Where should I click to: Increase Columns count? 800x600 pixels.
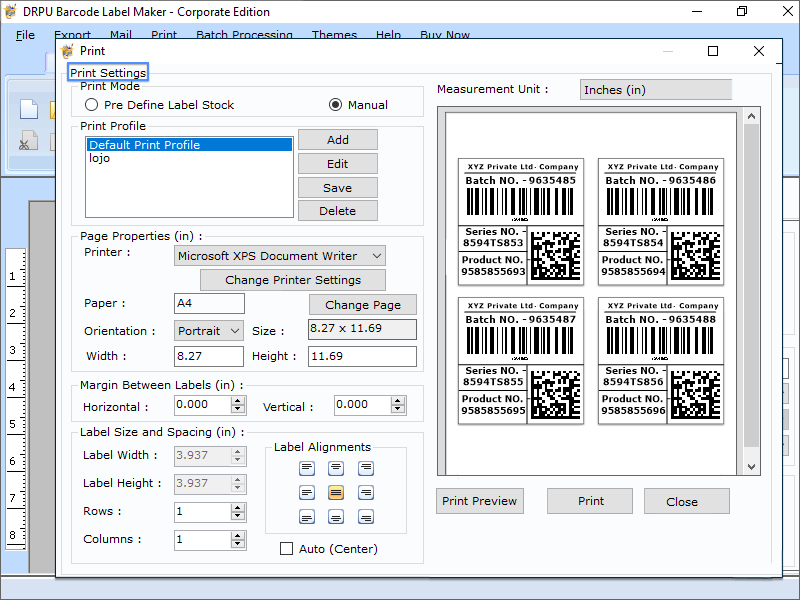(x=238, y=536)
